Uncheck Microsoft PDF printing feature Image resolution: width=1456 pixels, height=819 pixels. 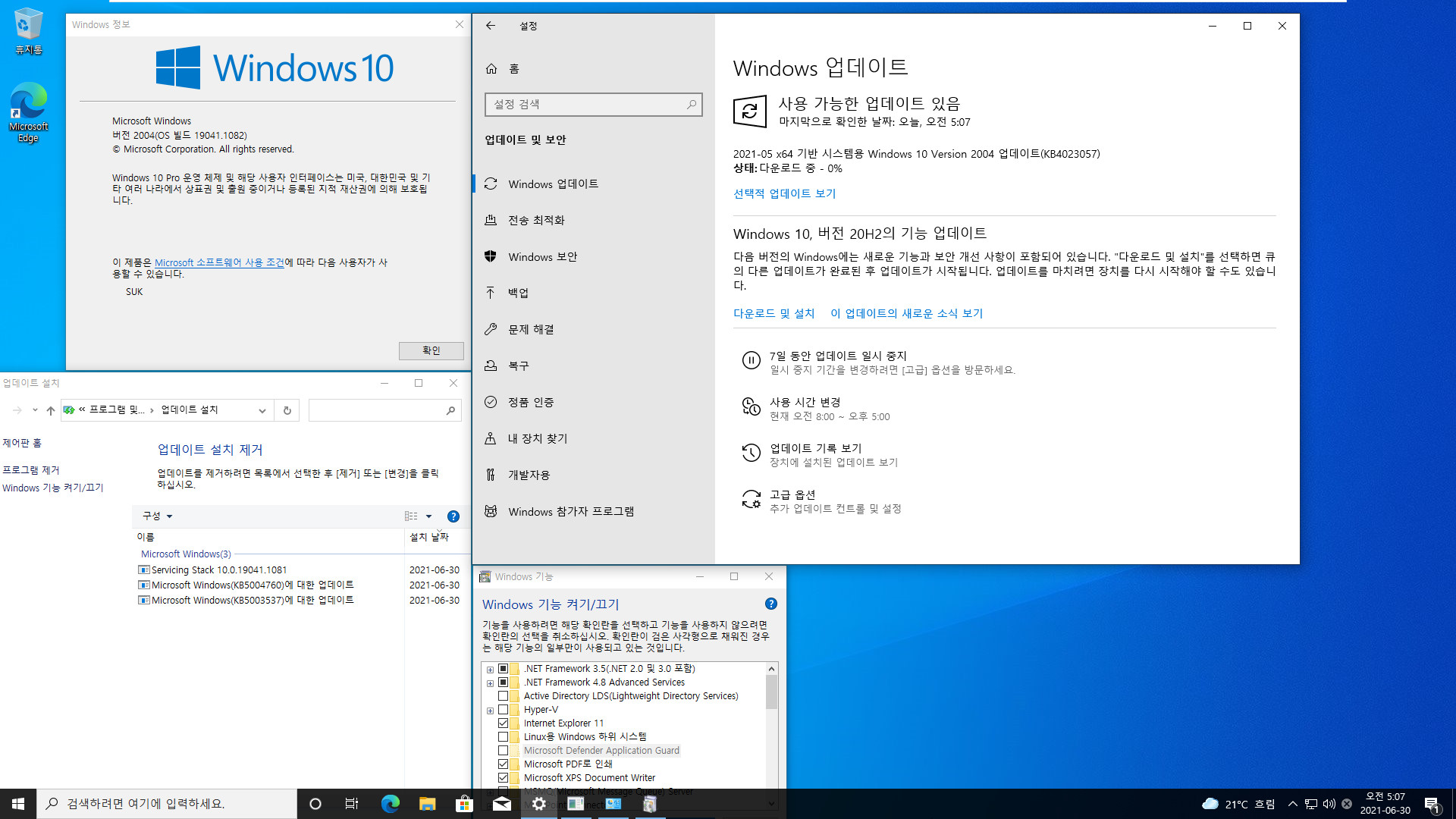[x=503, y=764]
